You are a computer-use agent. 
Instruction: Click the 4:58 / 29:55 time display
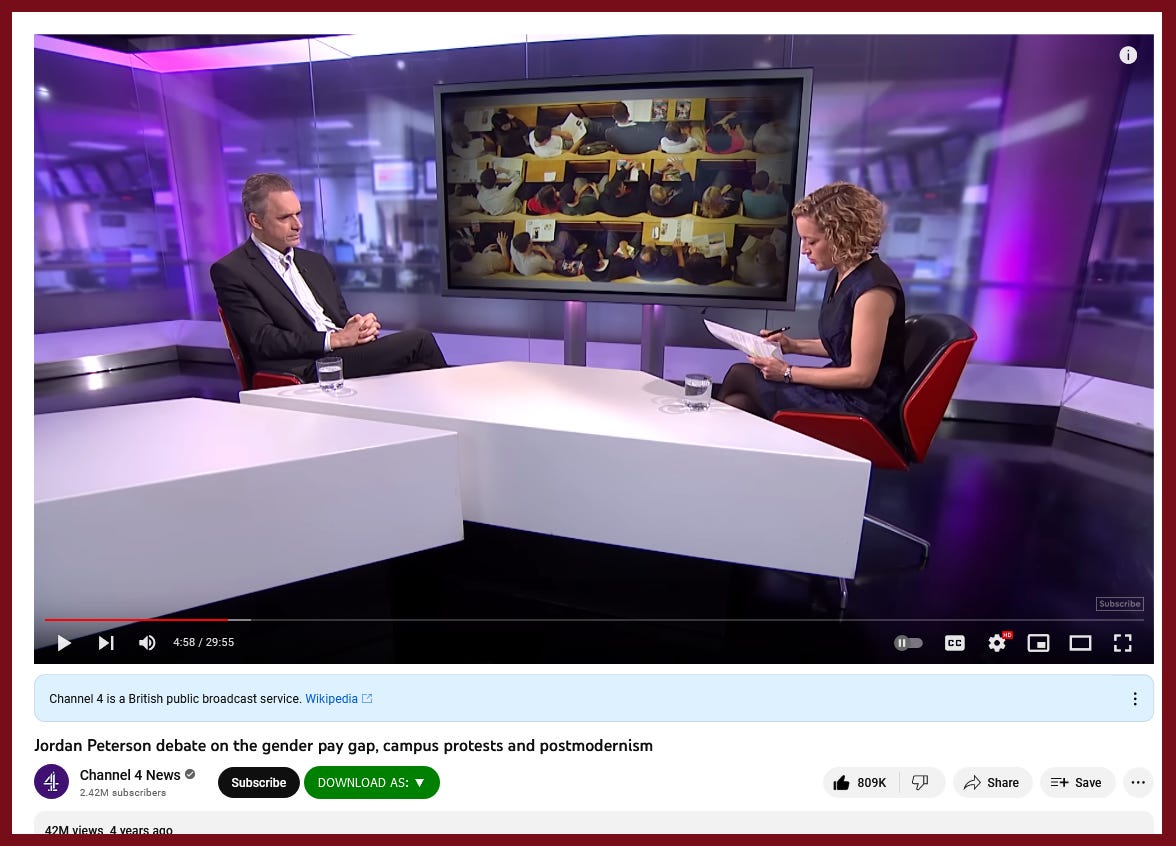(203, 643)
